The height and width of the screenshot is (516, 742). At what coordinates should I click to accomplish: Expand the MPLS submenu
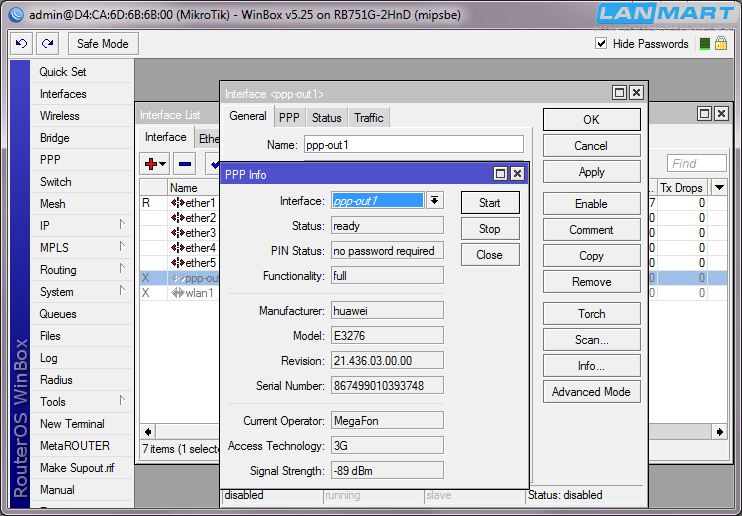(x=122, y=247)
